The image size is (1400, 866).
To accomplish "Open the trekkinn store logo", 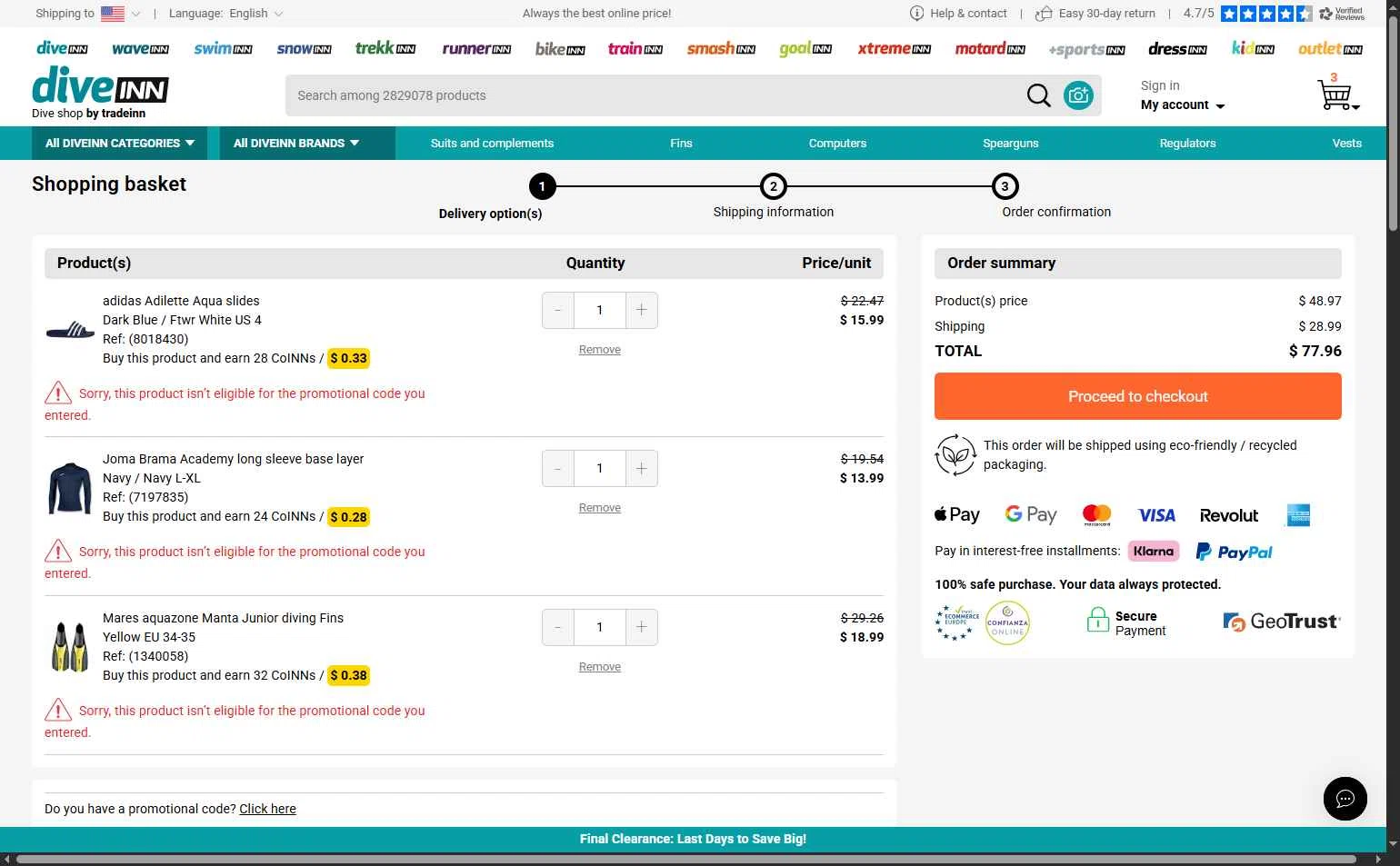I will coord(385,48).
